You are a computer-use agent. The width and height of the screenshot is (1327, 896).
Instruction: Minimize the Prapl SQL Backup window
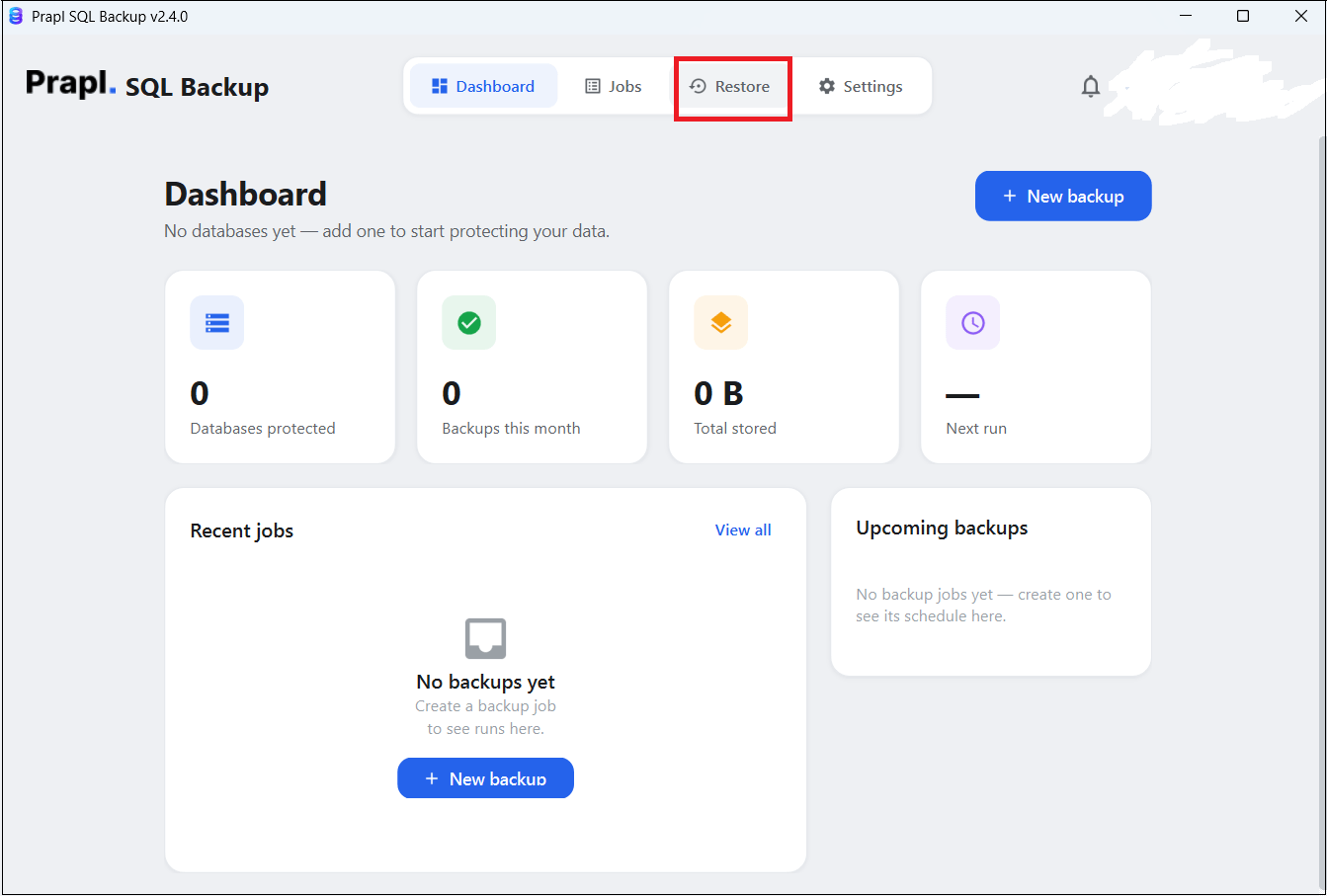1186,16
